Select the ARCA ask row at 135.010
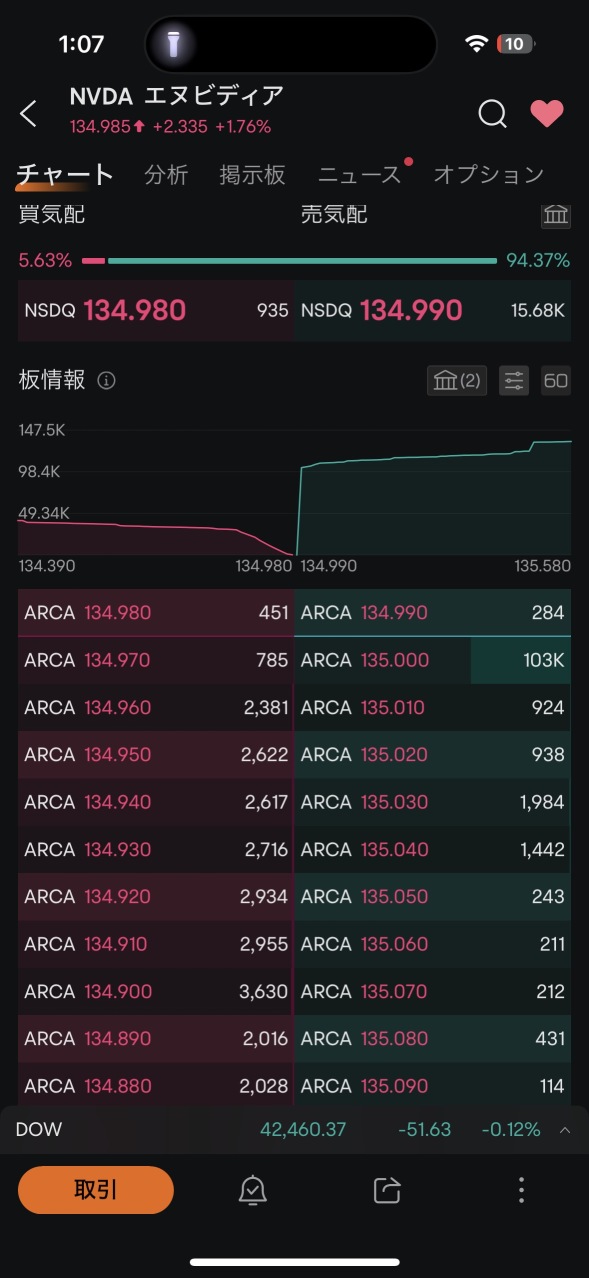589x1278 pixels. pyautogui.click(x=433, y=707)
